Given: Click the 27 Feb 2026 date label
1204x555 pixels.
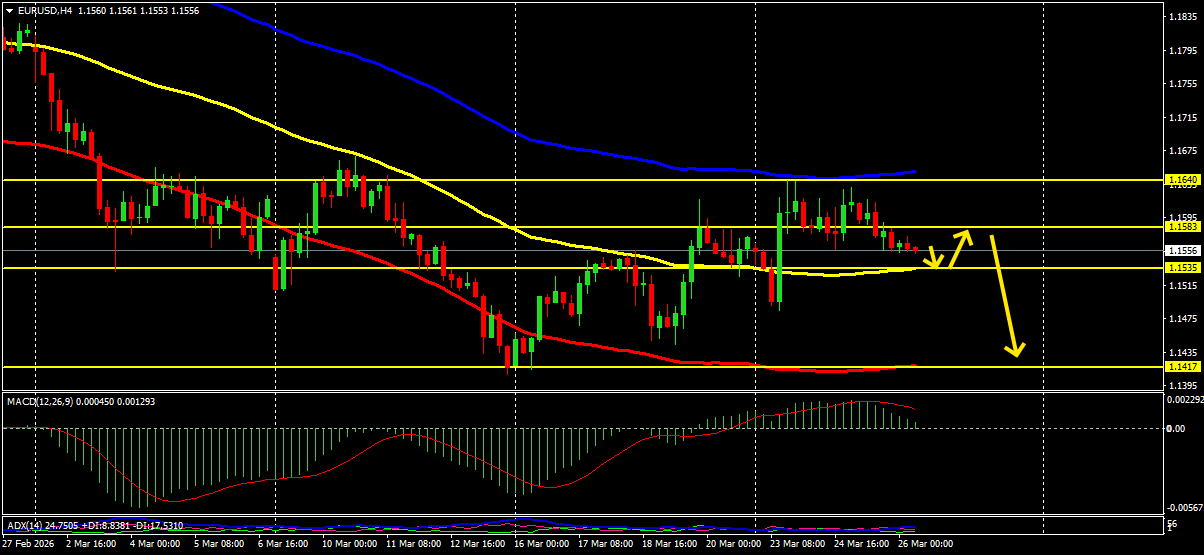Looking at the screenshot, I should point(30,544).
